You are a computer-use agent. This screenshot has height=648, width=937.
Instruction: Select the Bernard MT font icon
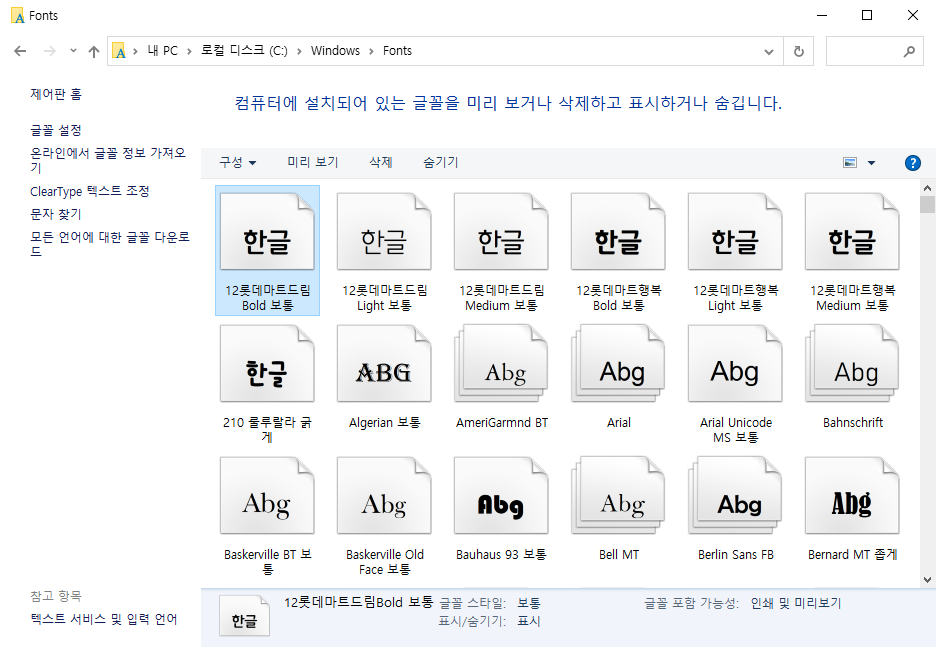click(853, 496)
